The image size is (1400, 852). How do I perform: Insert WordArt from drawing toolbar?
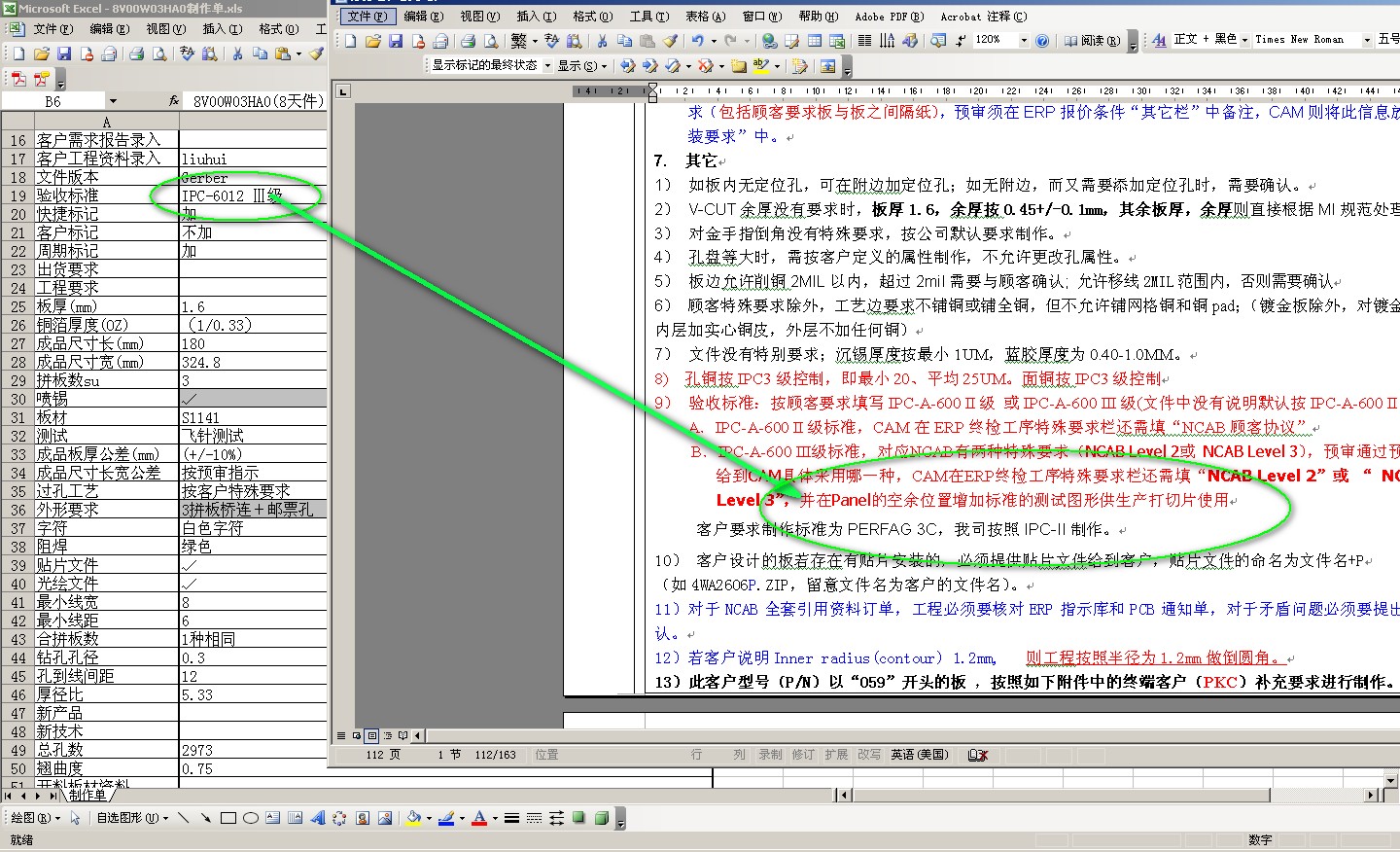[318, 818]
